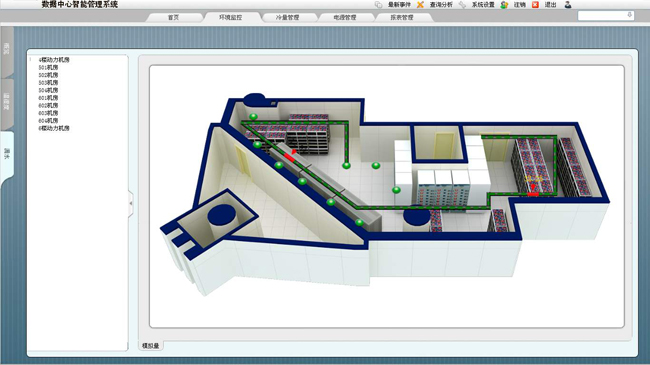This screenshot has height=365, width=650.
Task: Click the 模拟量 tab below the 3D view
Action: point(150,346)
